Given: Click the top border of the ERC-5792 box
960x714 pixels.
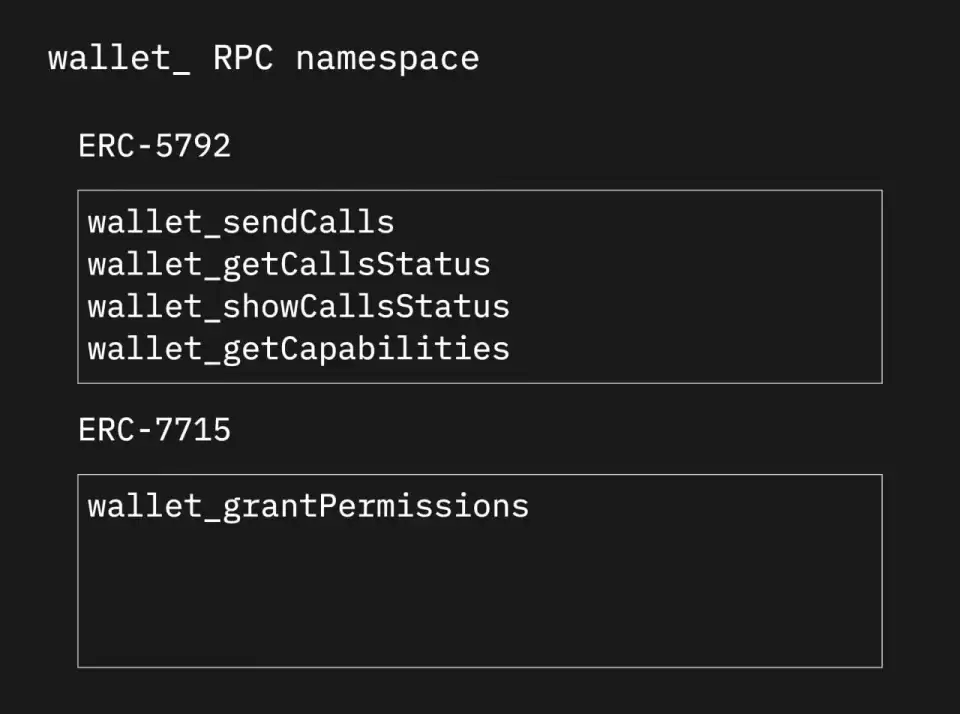Looking at the screenshot, I should pyautogui.click(x=480, y=190).
